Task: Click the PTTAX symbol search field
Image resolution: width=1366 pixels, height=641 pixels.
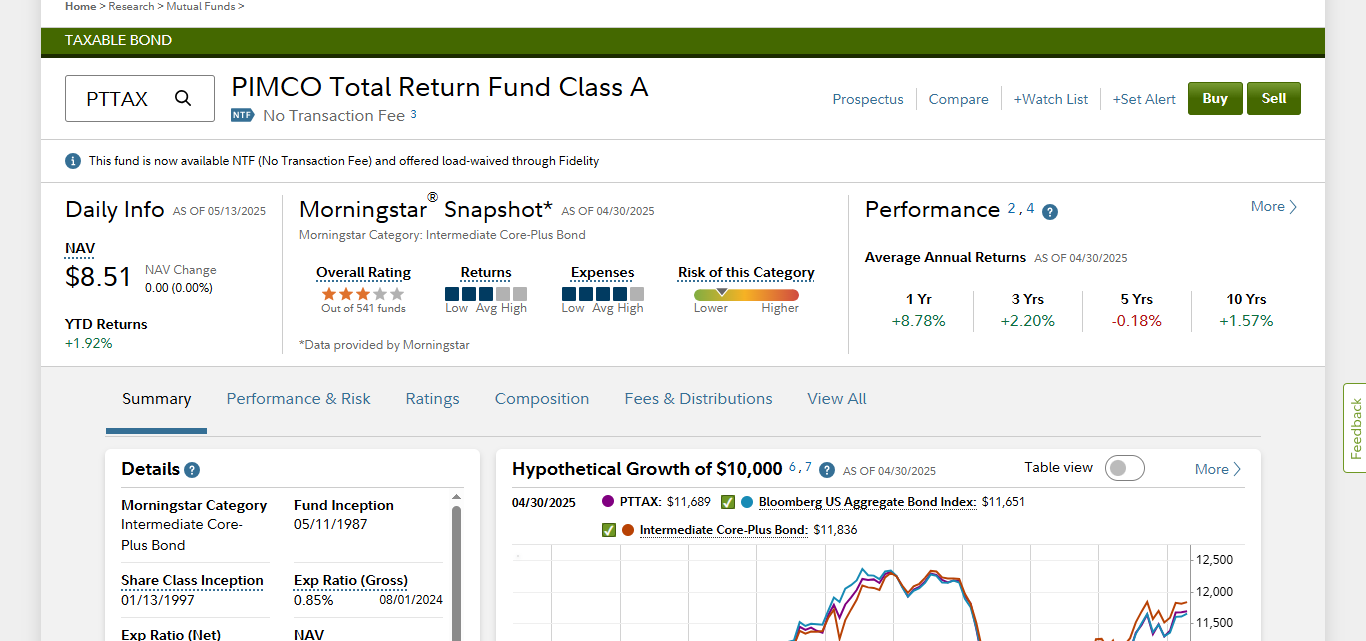Action: 140,98
